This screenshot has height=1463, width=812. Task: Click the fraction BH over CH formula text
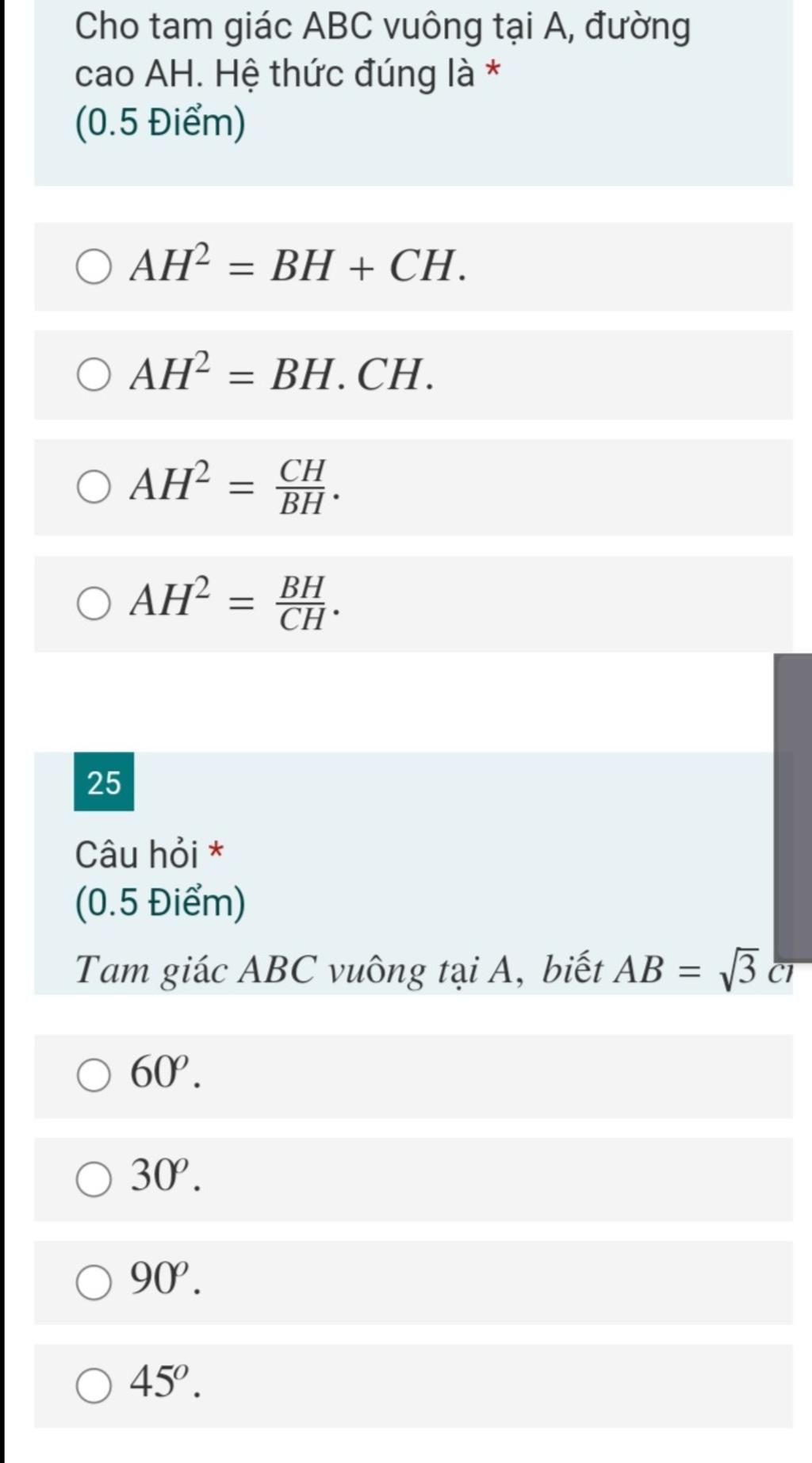click(235, 602)
